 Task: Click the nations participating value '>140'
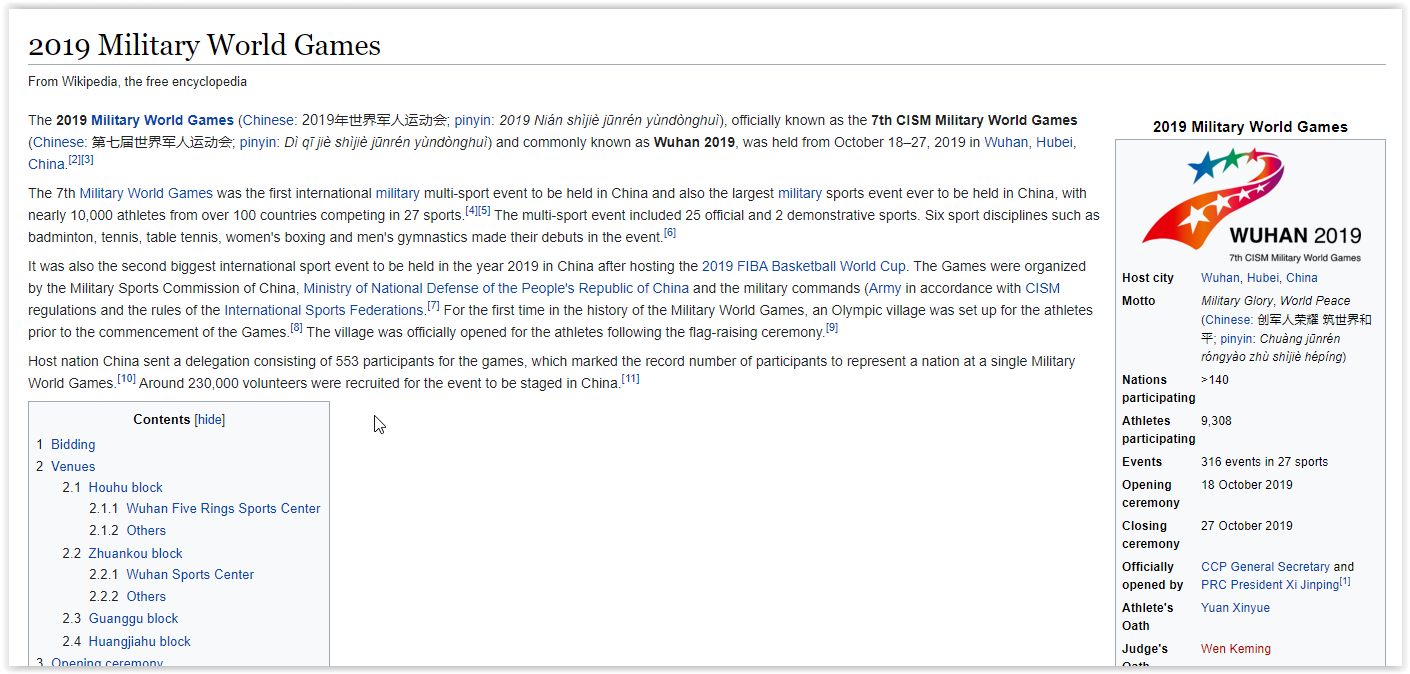[x=1215, y=380]
